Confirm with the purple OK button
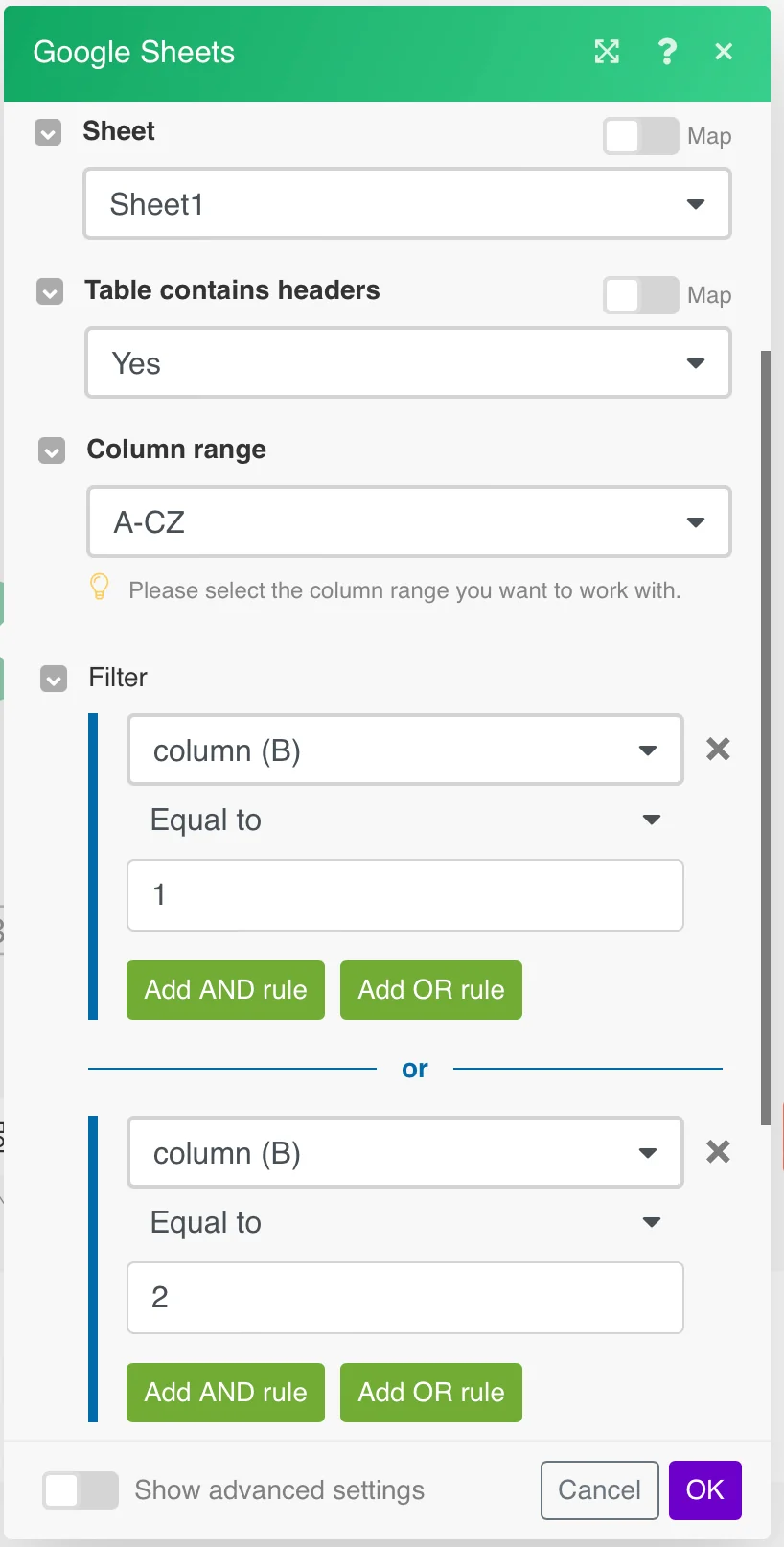This screenshot has height=1547, width=784. coord(705,1490)
